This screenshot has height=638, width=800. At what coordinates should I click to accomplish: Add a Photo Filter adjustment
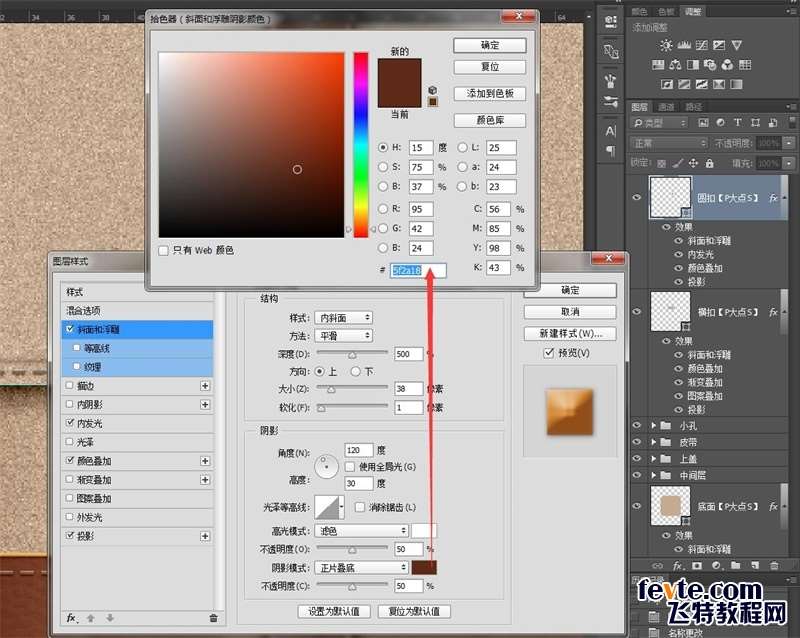coord(710,65)
